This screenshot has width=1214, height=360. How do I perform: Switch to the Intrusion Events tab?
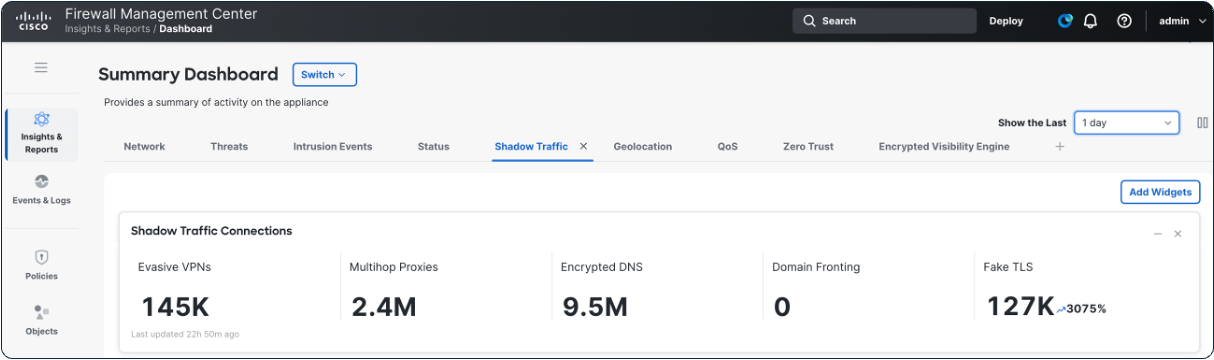(332, 146)
